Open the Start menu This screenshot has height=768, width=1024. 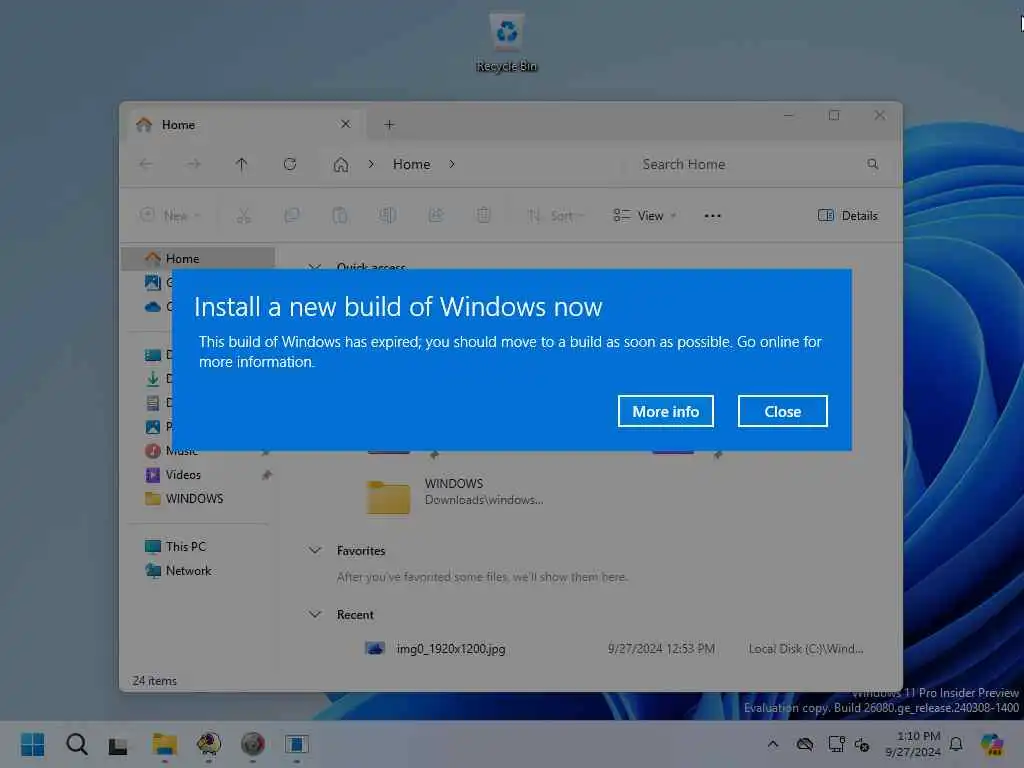(x=32, y=744)
